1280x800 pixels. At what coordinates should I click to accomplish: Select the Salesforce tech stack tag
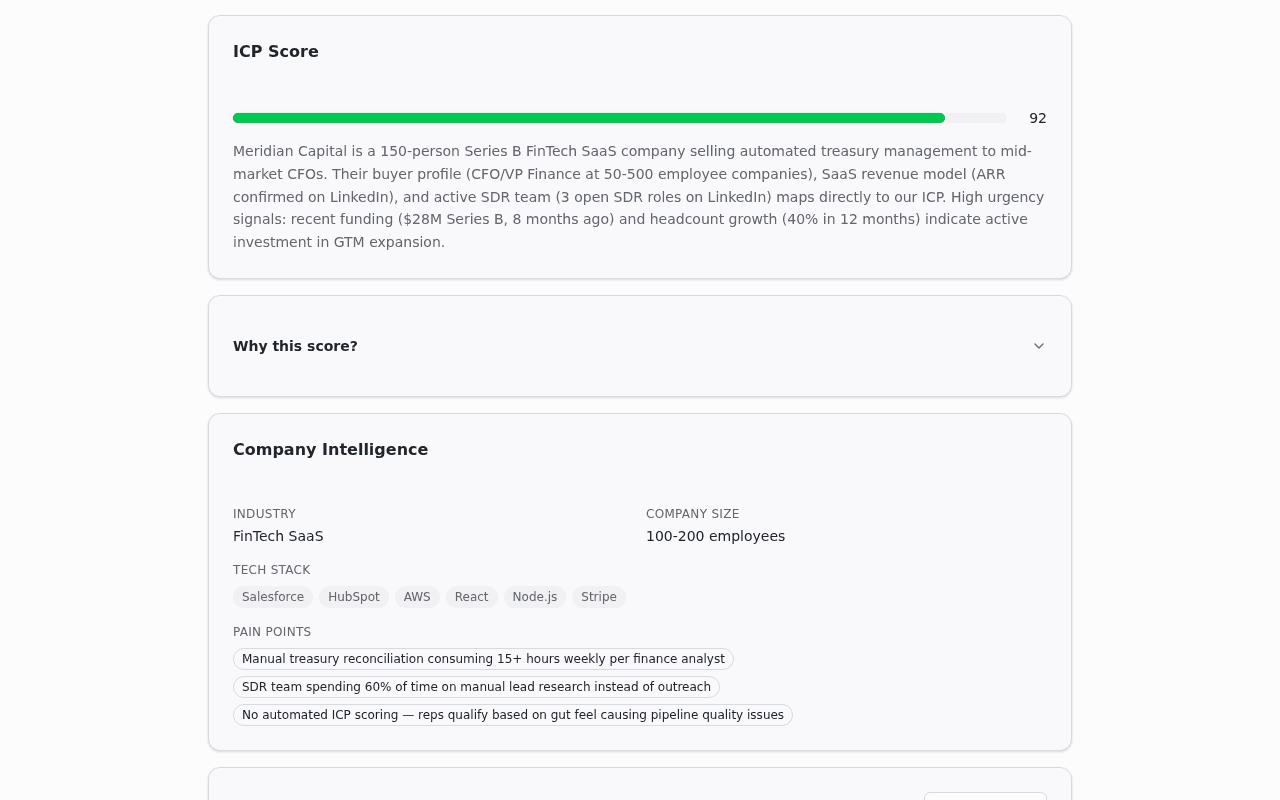tap(272, 596)
